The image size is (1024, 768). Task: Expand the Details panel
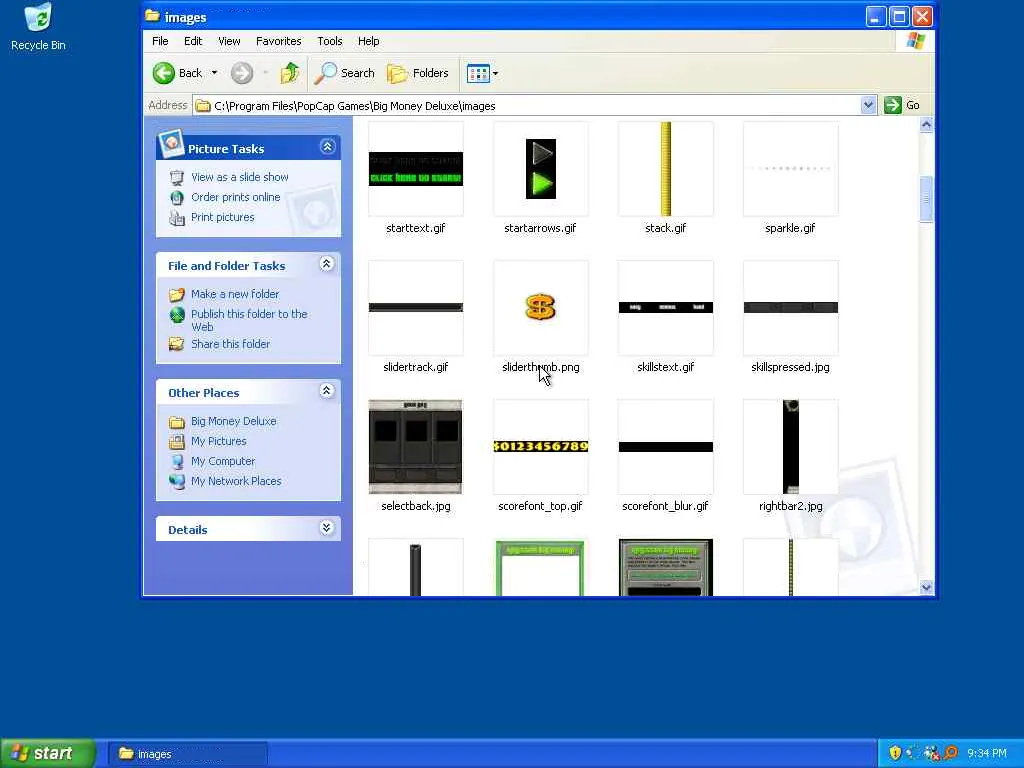pyautogui.click(x=327, y=528)
